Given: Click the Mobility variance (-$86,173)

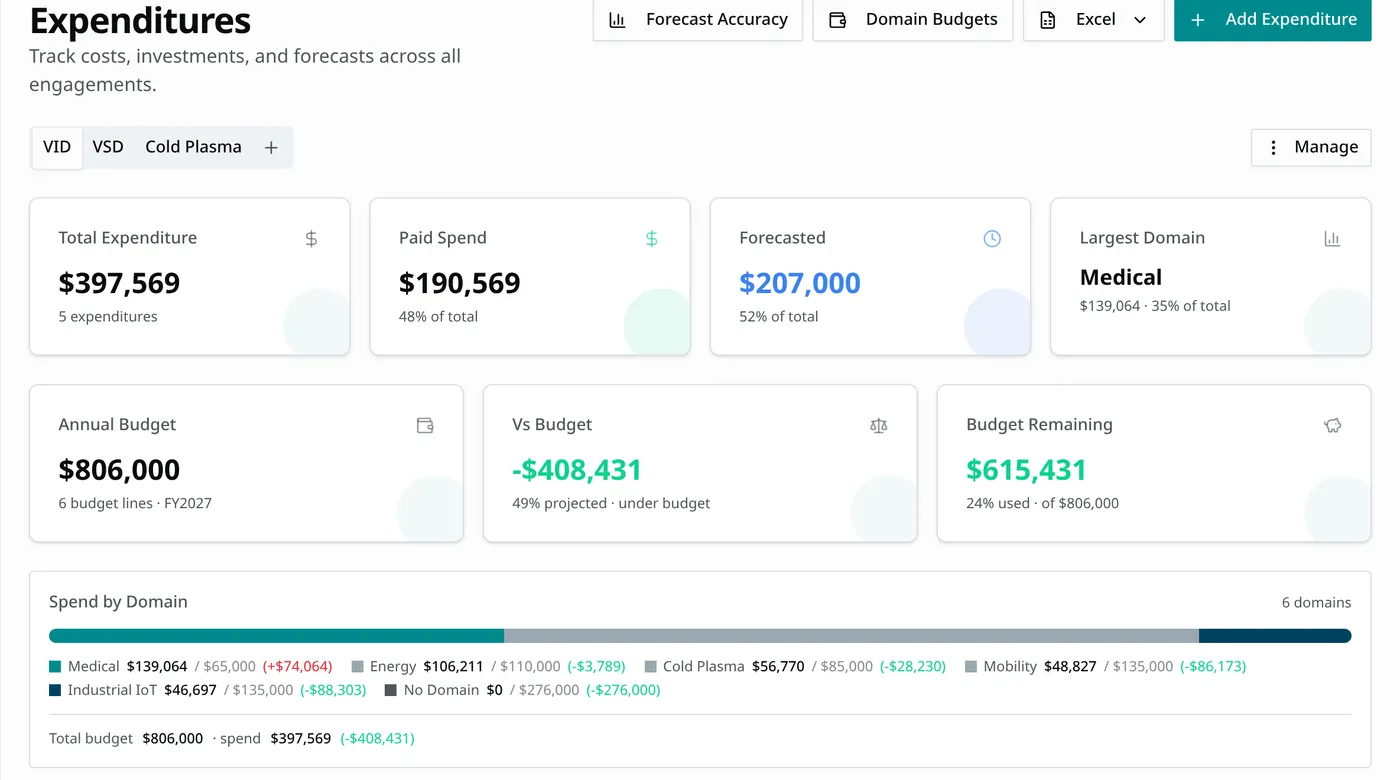Looking at the screenshot, I should pyautogui.click(x=1213, y=667).
